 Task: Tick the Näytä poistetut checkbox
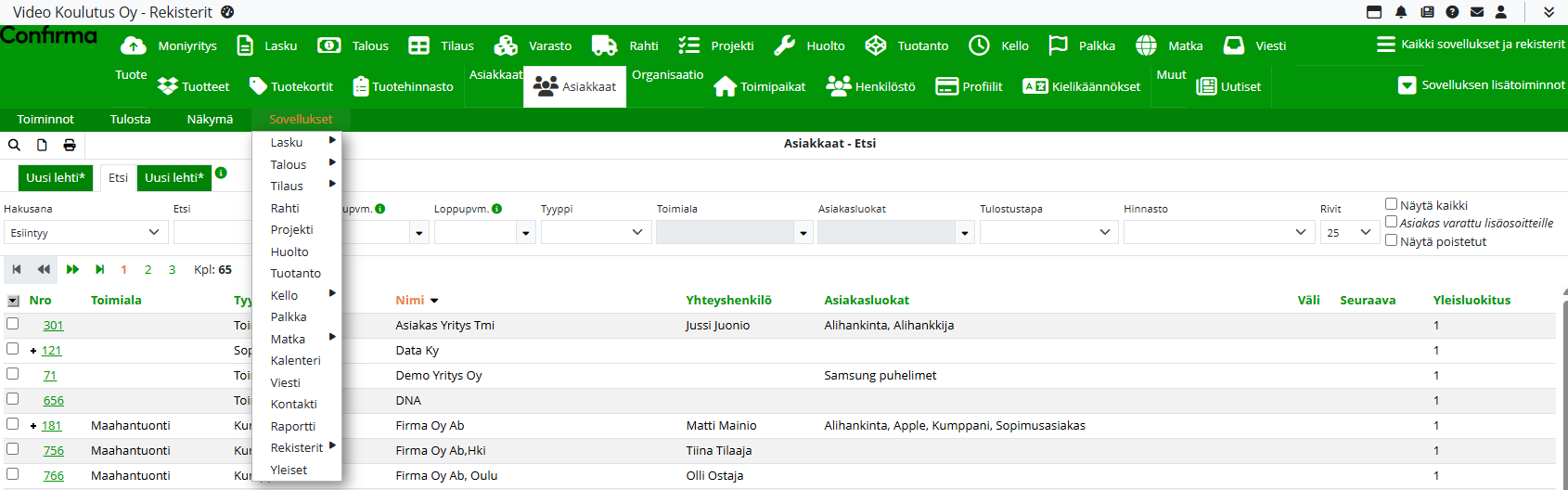pos(1391,240)
